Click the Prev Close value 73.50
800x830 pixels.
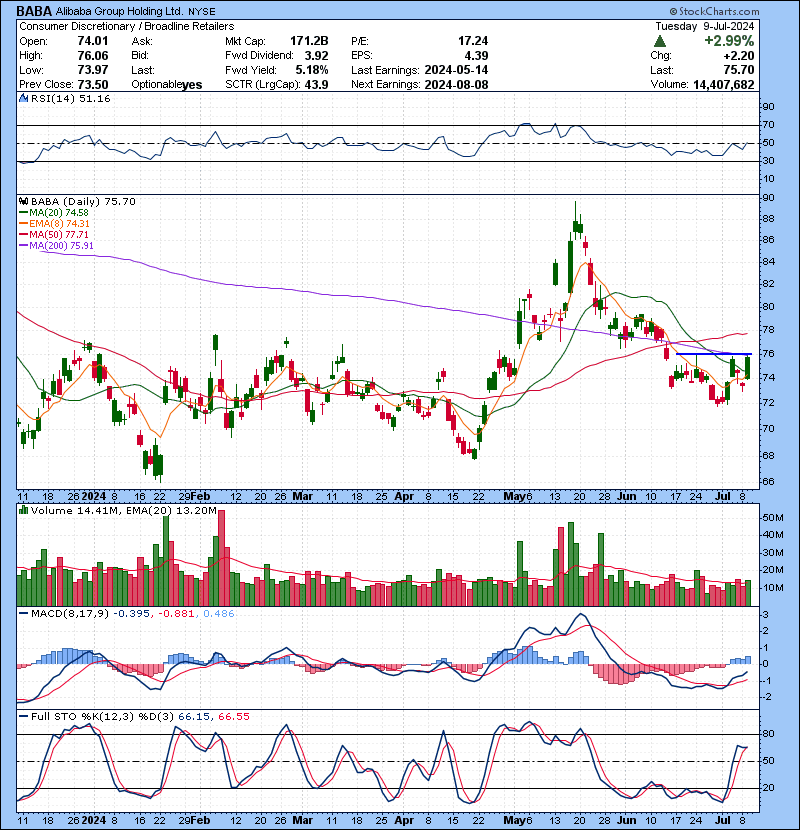click(x=93, y=85)
